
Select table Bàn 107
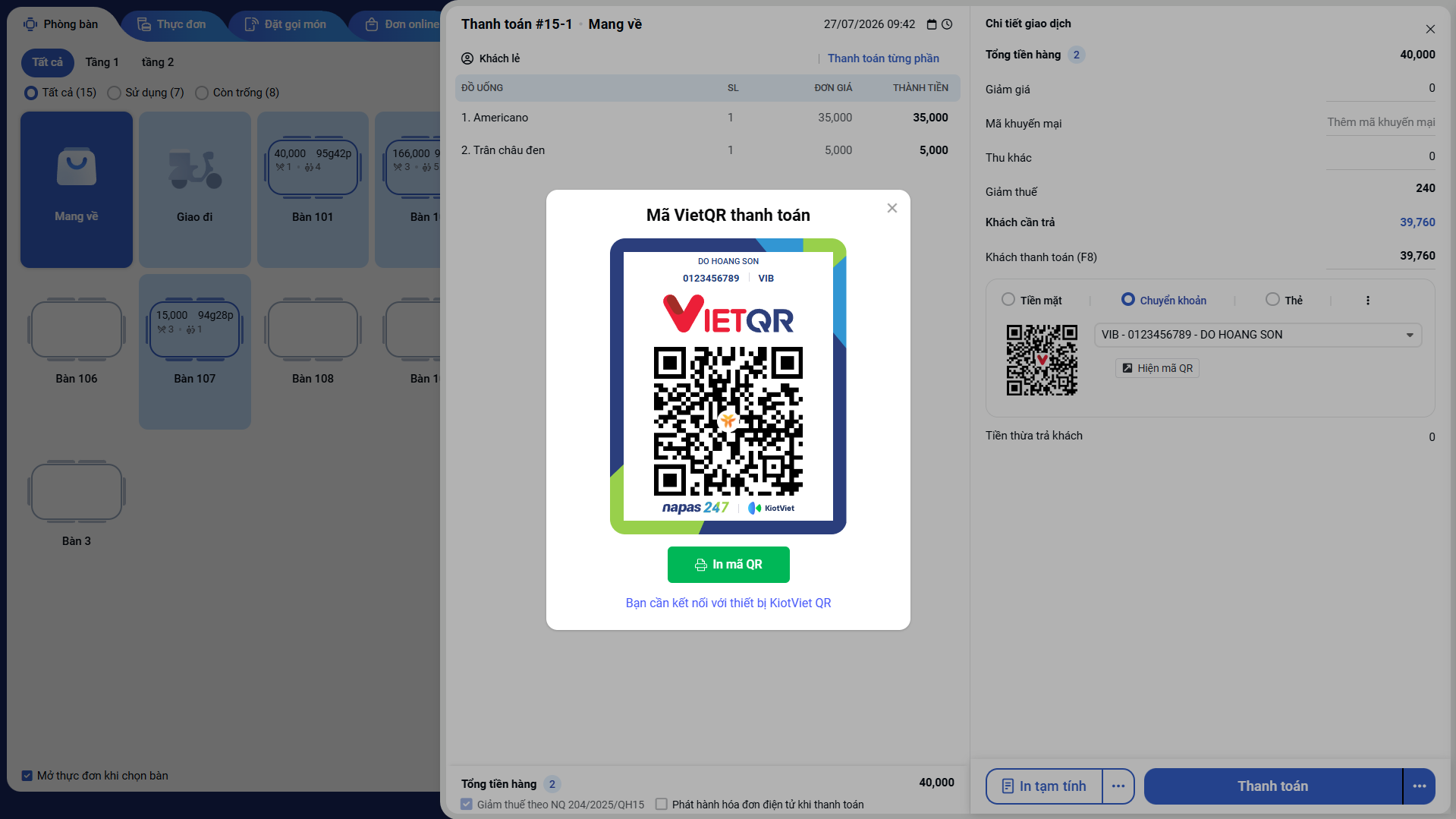tap(195, 351)
